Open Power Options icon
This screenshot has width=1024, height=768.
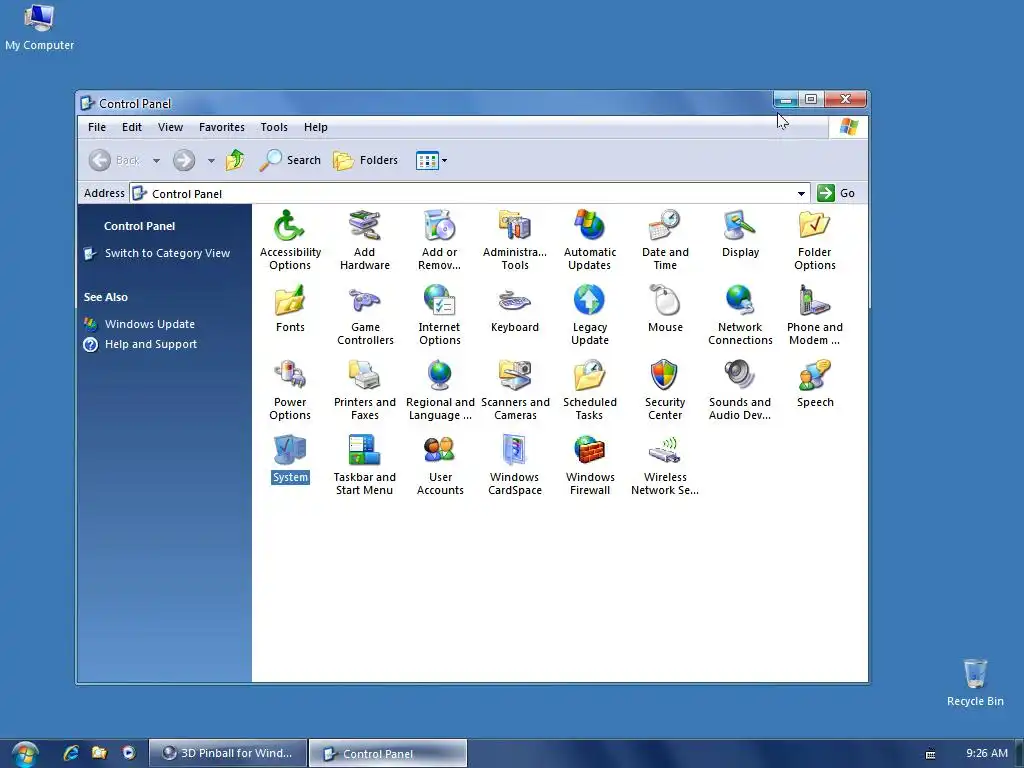[290, 390]
